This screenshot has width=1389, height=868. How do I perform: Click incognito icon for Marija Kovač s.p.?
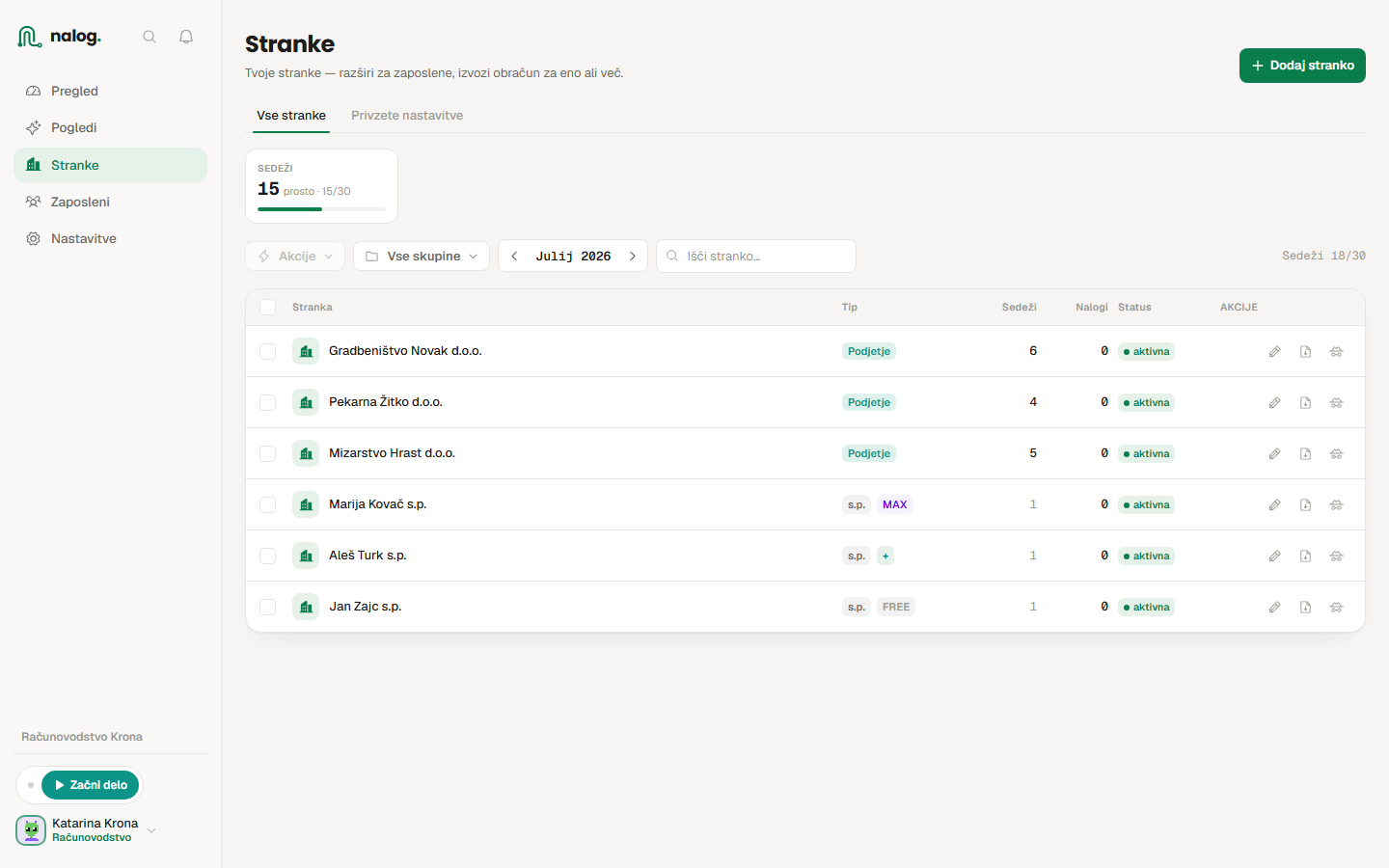(1336, 505)
